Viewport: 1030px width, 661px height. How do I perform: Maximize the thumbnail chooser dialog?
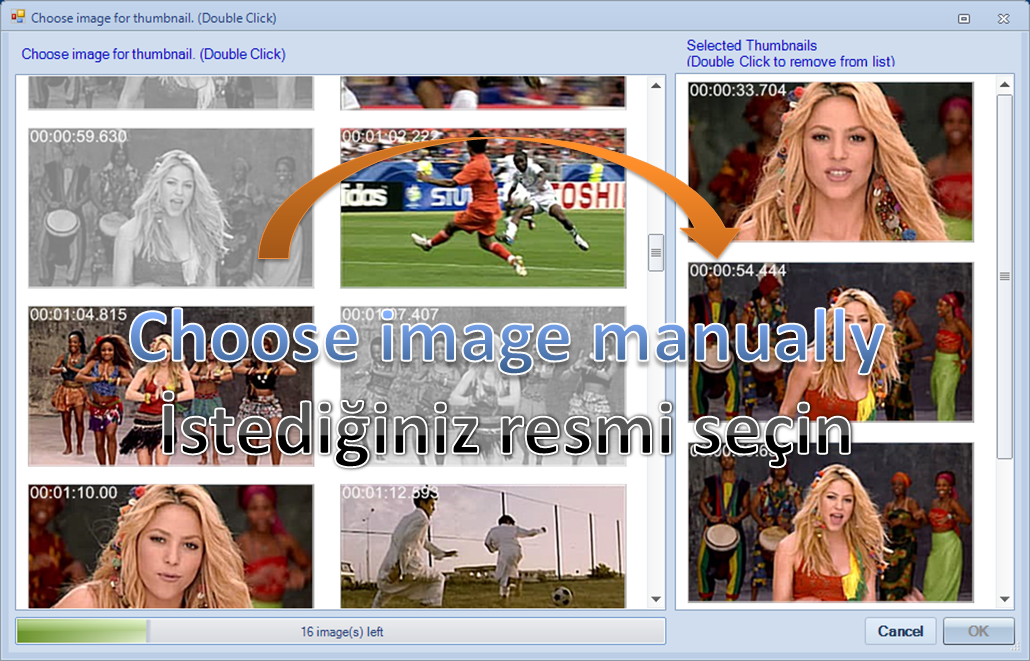pyautogui.click(x=964, y=18)
